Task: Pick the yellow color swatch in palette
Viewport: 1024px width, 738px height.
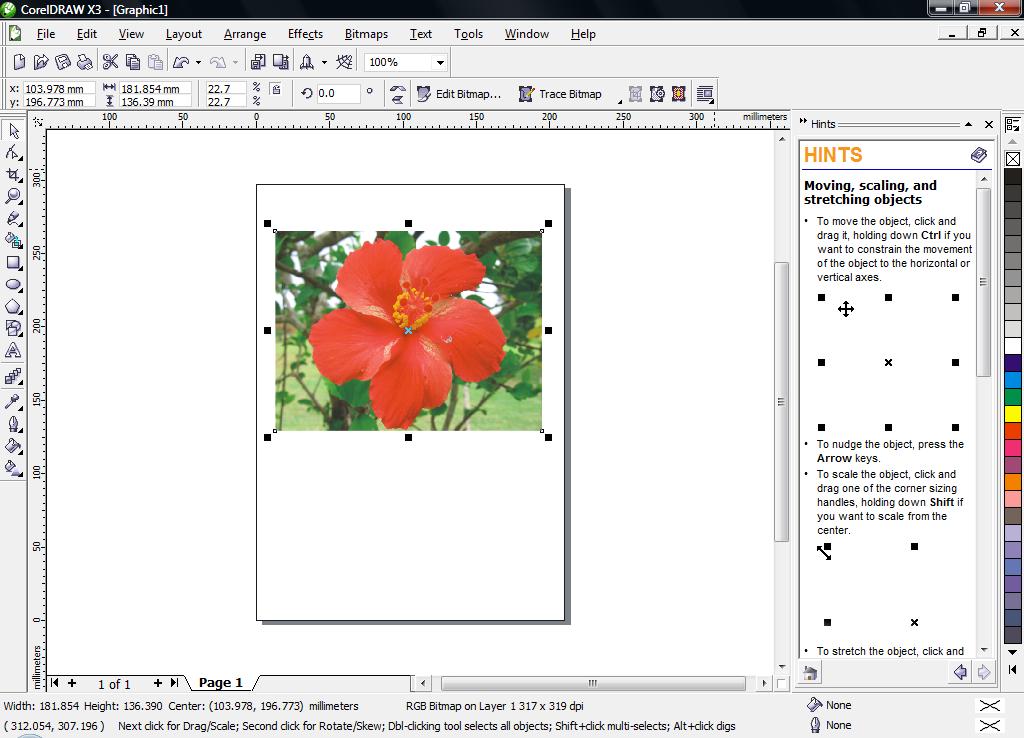Action: [x=1013, y=414]
